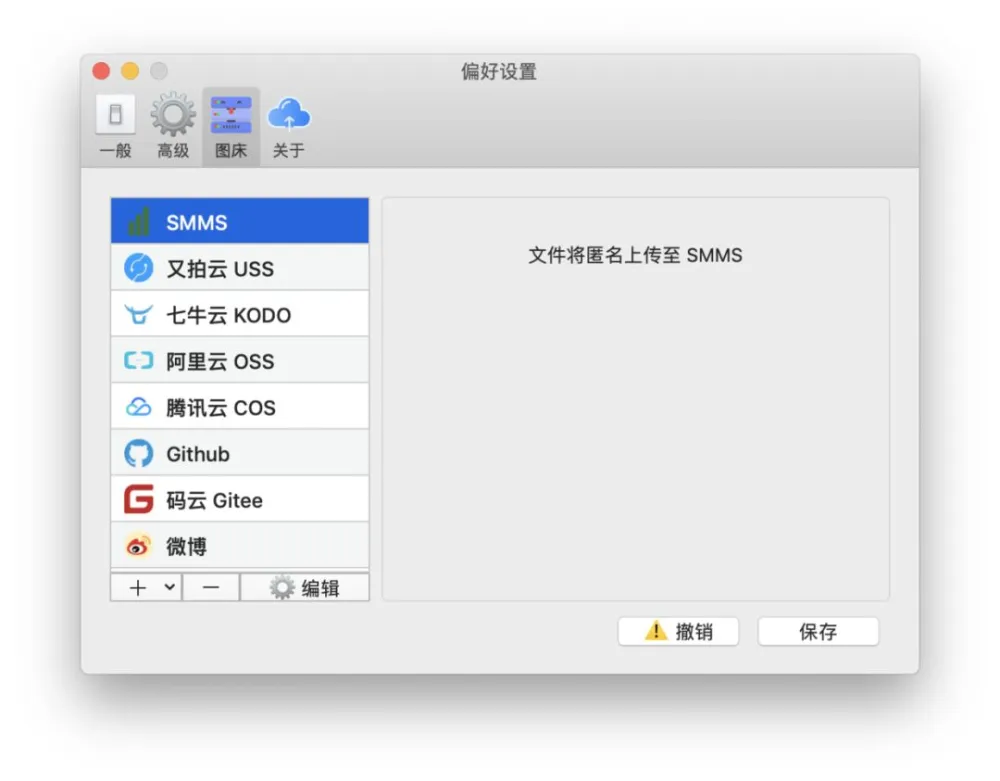Select the SMMS host row
This screenshot has width=1000, height=781.
point(240,221)
